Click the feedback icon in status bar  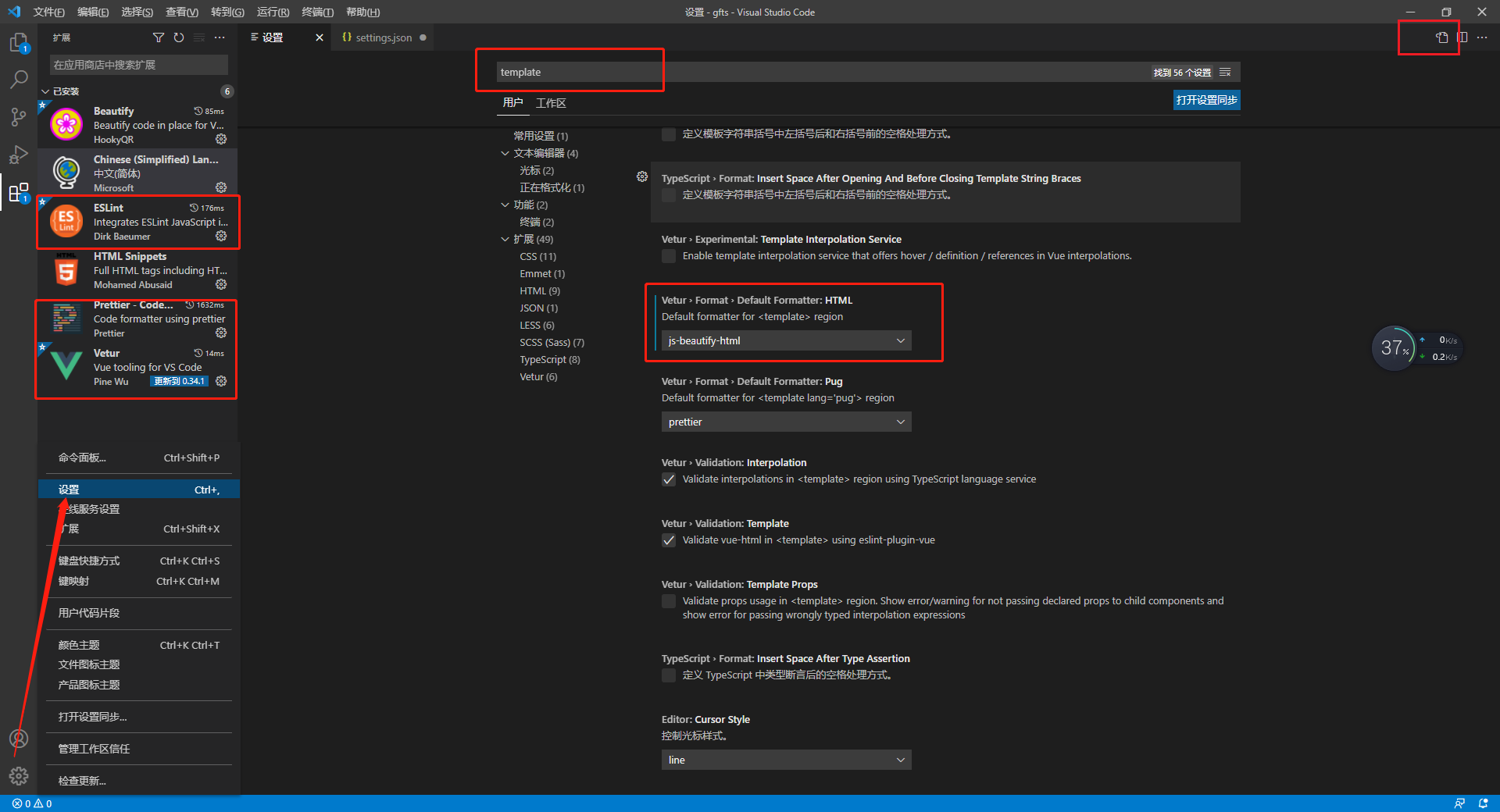(1459, 803)
